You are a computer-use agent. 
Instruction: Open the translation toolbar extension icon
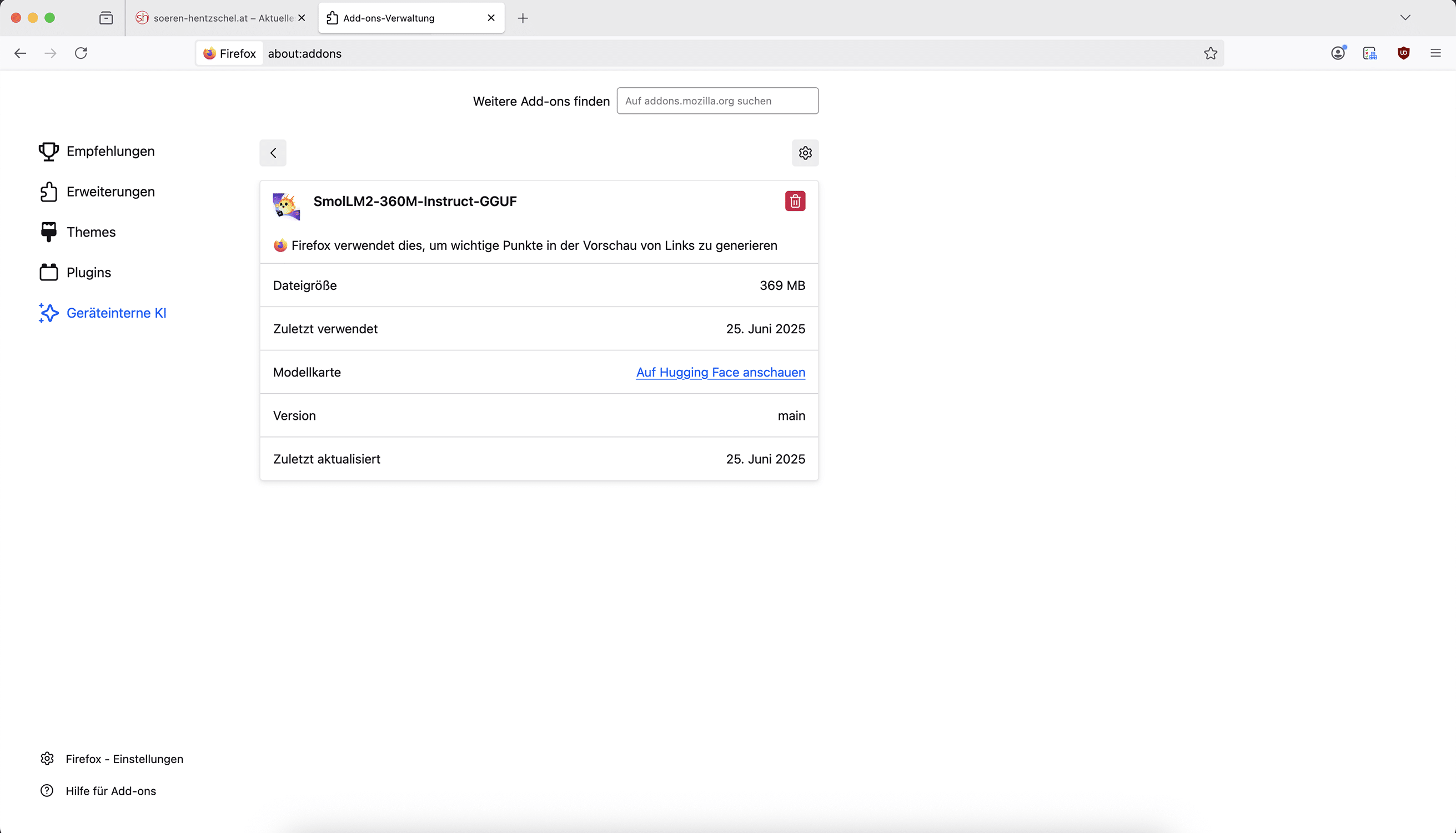coord(1369,53)
